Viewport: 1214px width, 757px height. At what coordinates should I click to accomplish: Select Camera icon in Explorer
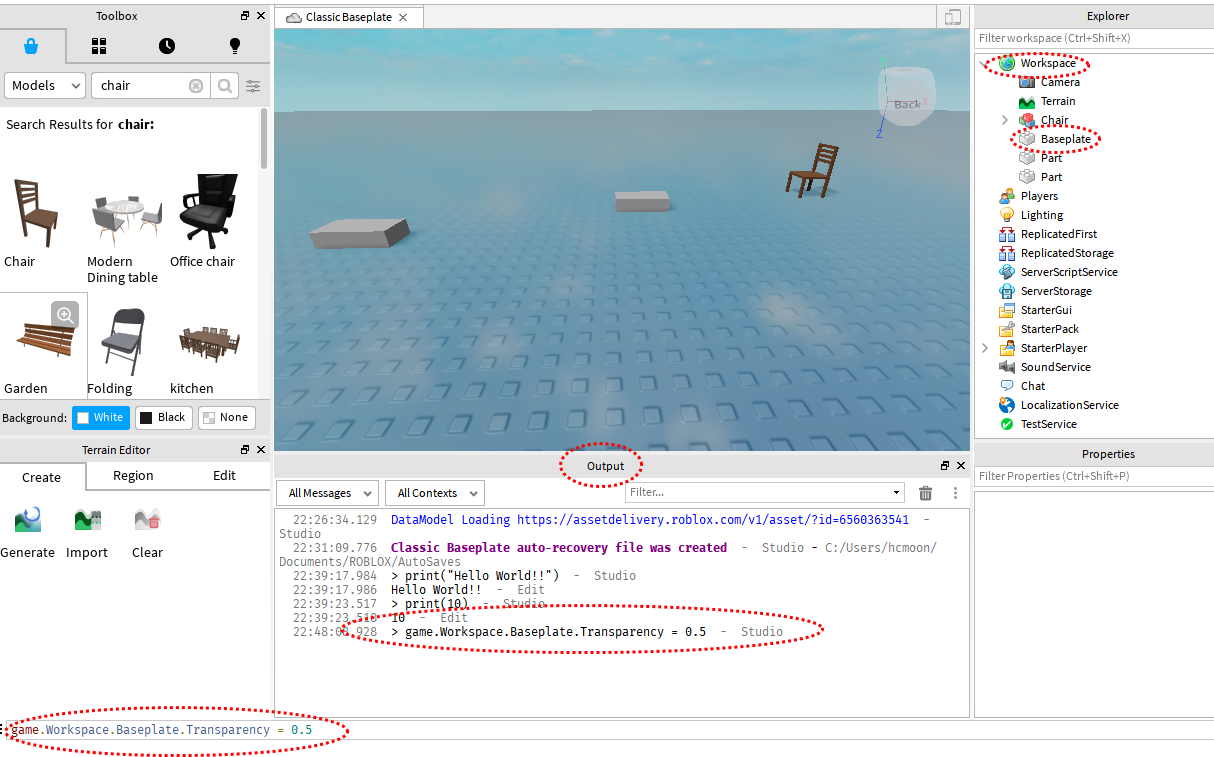tap(1027, 82)
